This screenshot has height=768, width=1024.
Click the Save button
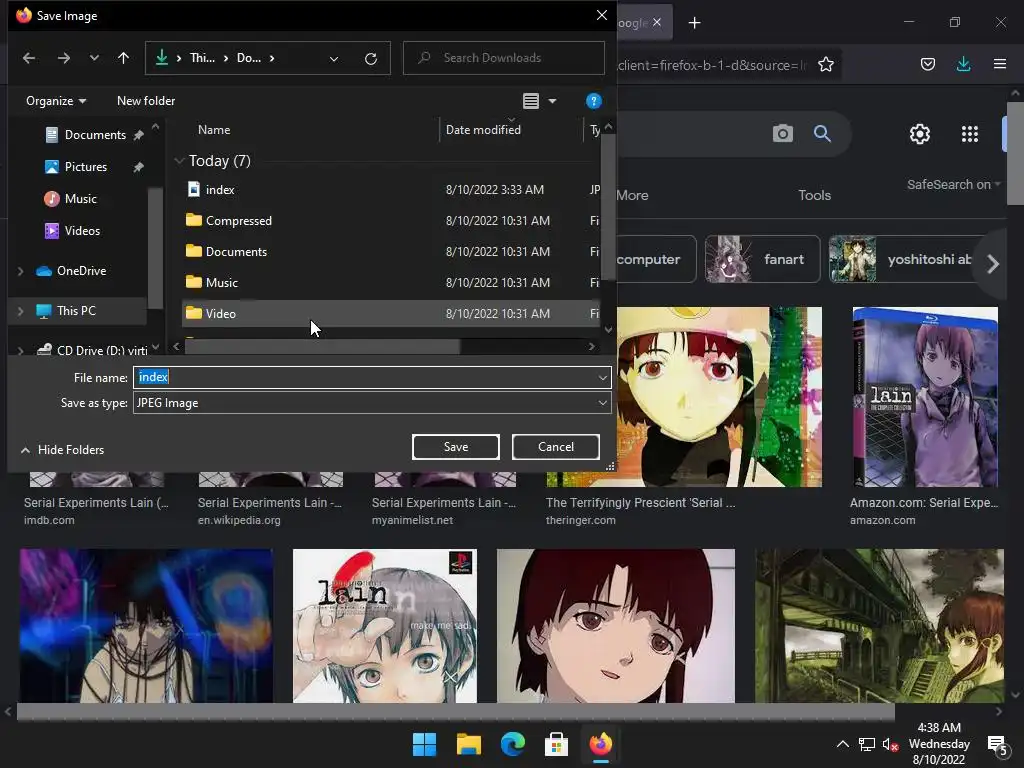pos(455,447)
